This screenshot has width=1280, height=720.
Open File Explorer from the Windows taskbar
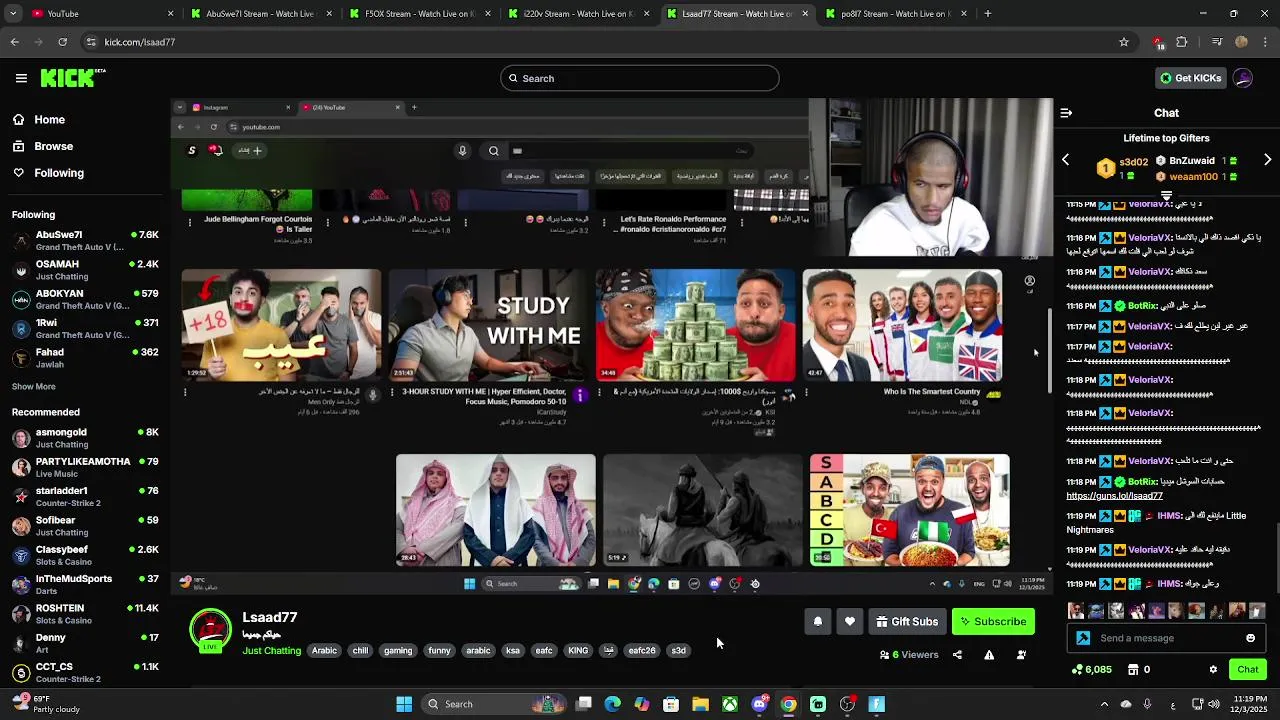(x=700, y=704)
